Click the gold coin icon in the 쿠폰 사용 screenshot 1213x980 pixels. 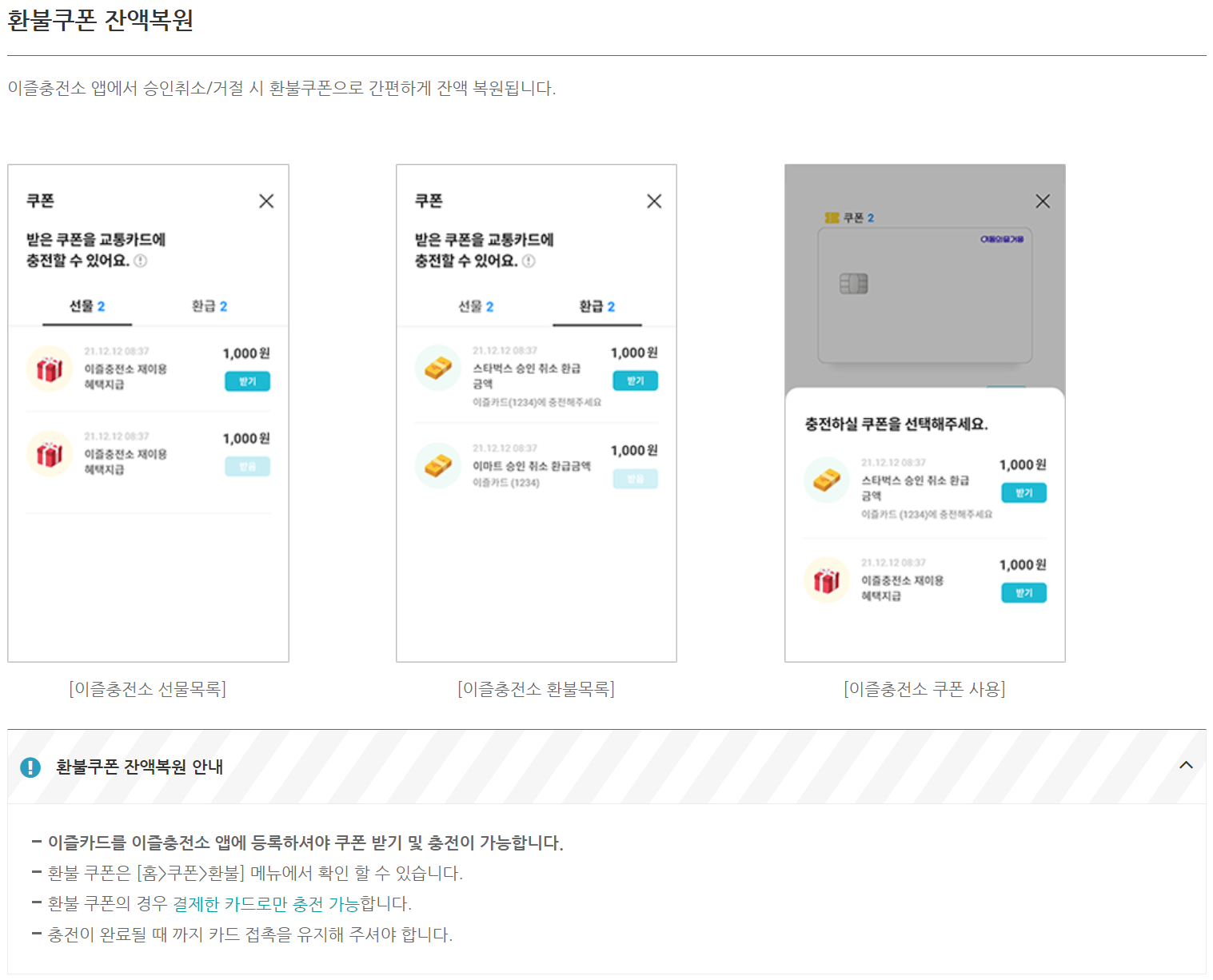(827, 480)
